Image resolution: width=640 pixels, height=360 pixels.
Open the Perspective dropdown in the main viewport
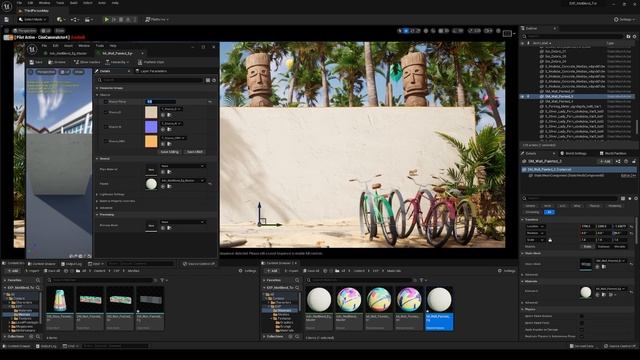click(x=24, y=31)
